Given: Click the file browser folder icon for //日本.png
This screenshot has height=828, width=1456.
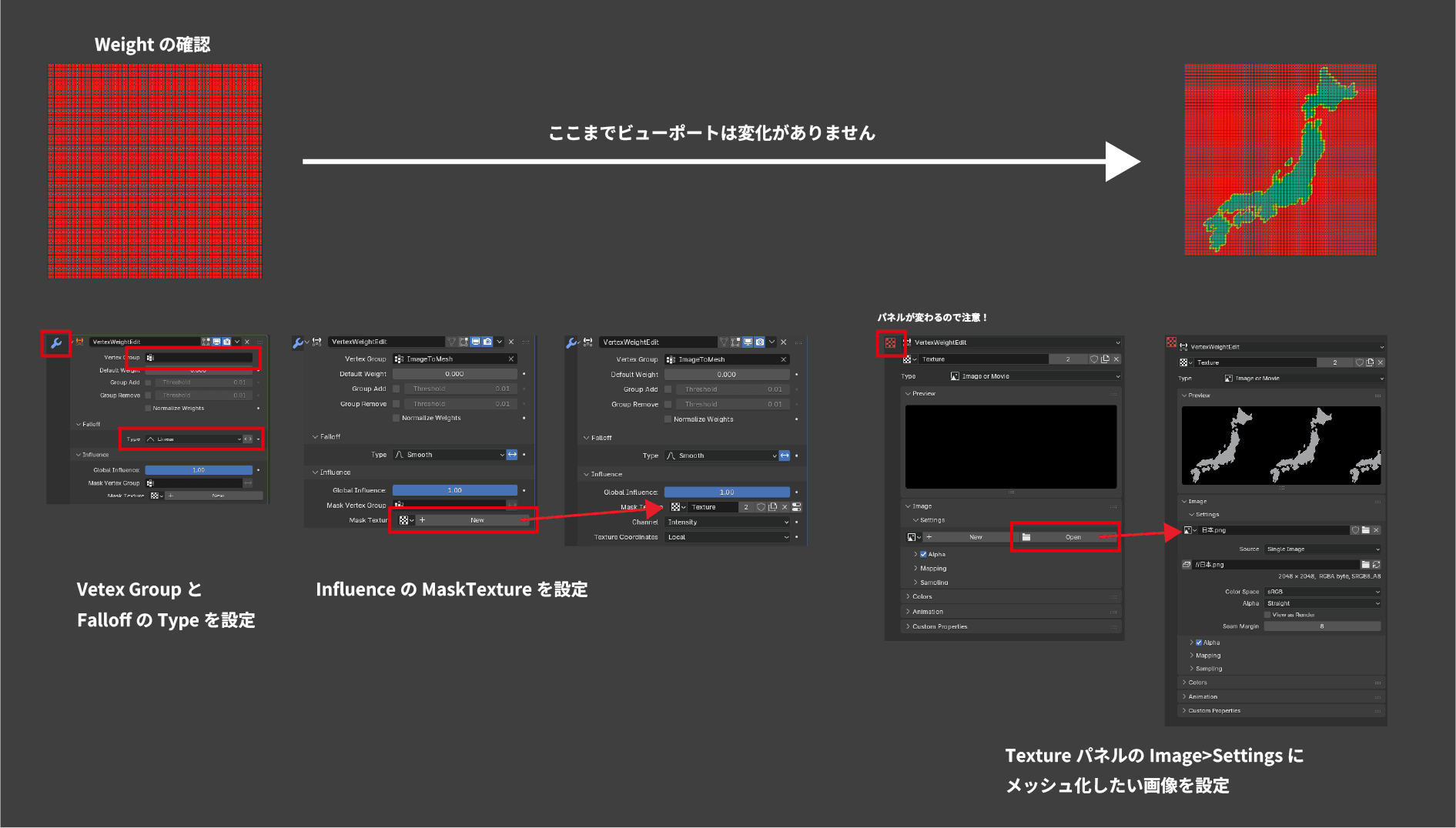Looking at the screenshot, I should (x=1365, y=565).
